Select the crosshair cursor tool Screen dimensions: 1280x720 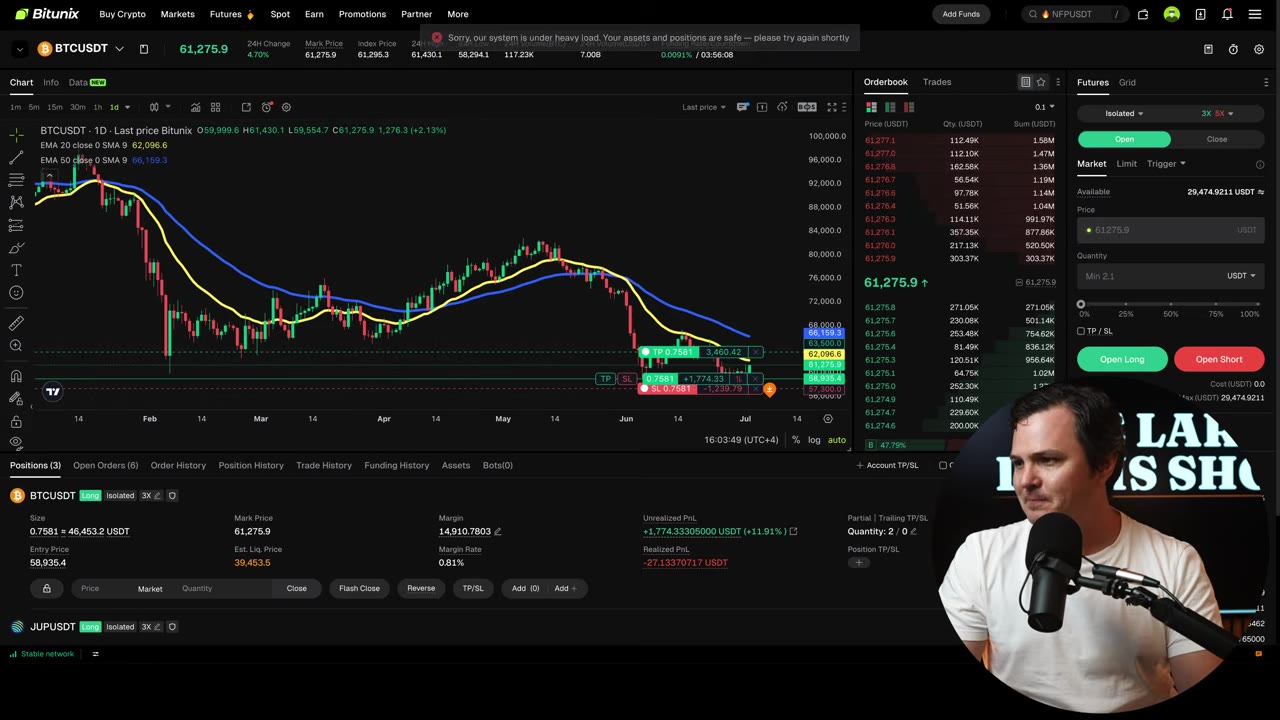pyautogui.click(x=16, y=134)
